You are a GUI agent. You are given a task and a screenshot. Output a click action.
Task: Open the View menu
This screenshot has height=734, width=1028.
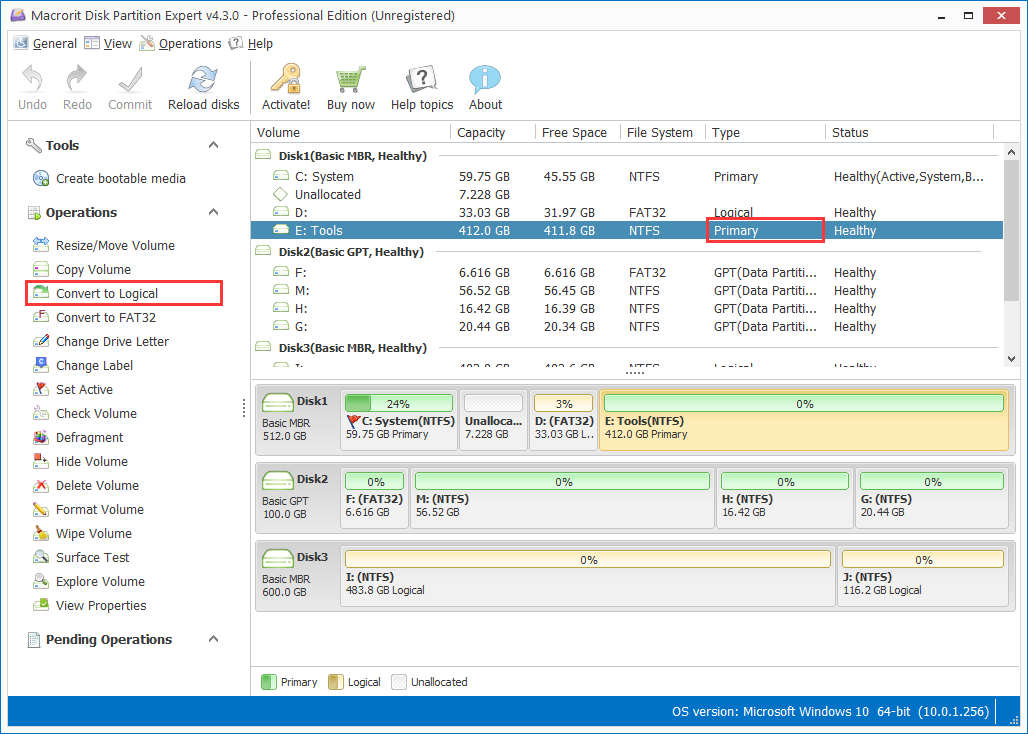click(x=108, y=43)
